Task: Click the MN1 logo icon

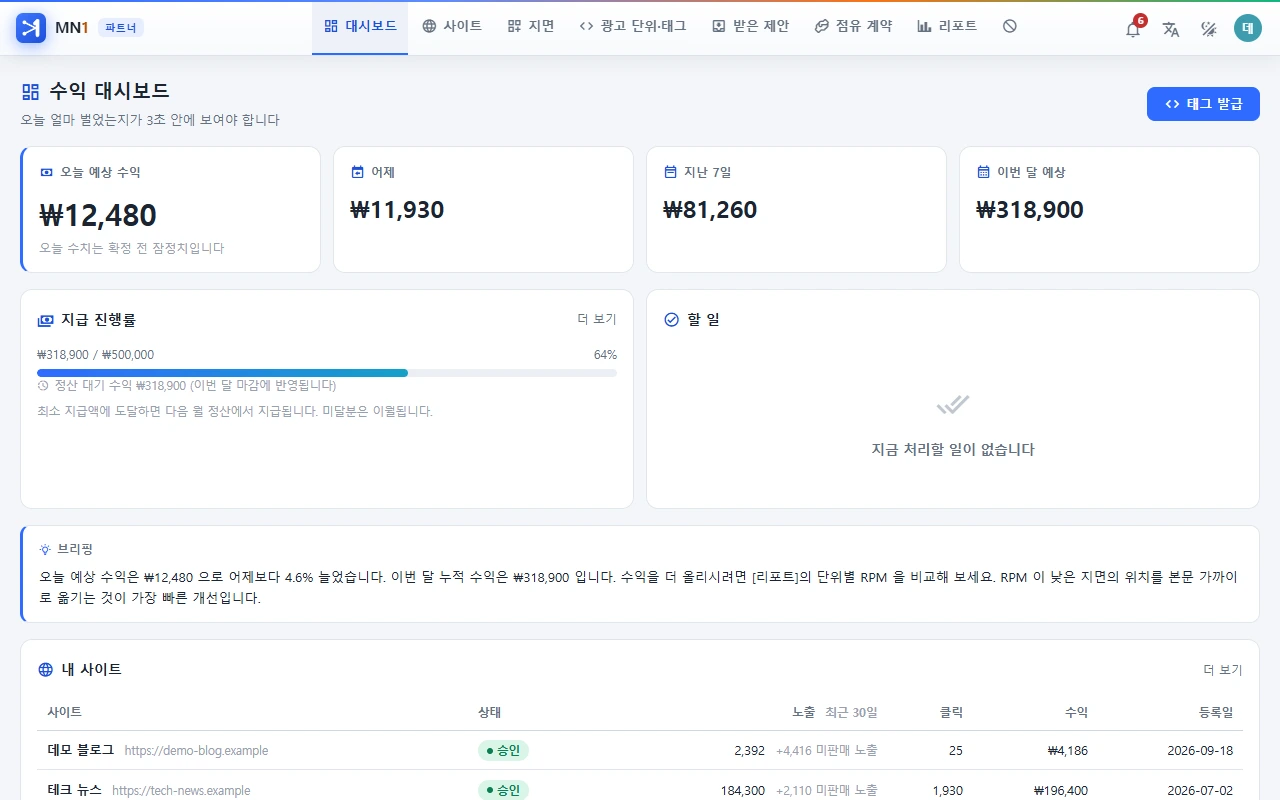Action: [x=31, y=28]
